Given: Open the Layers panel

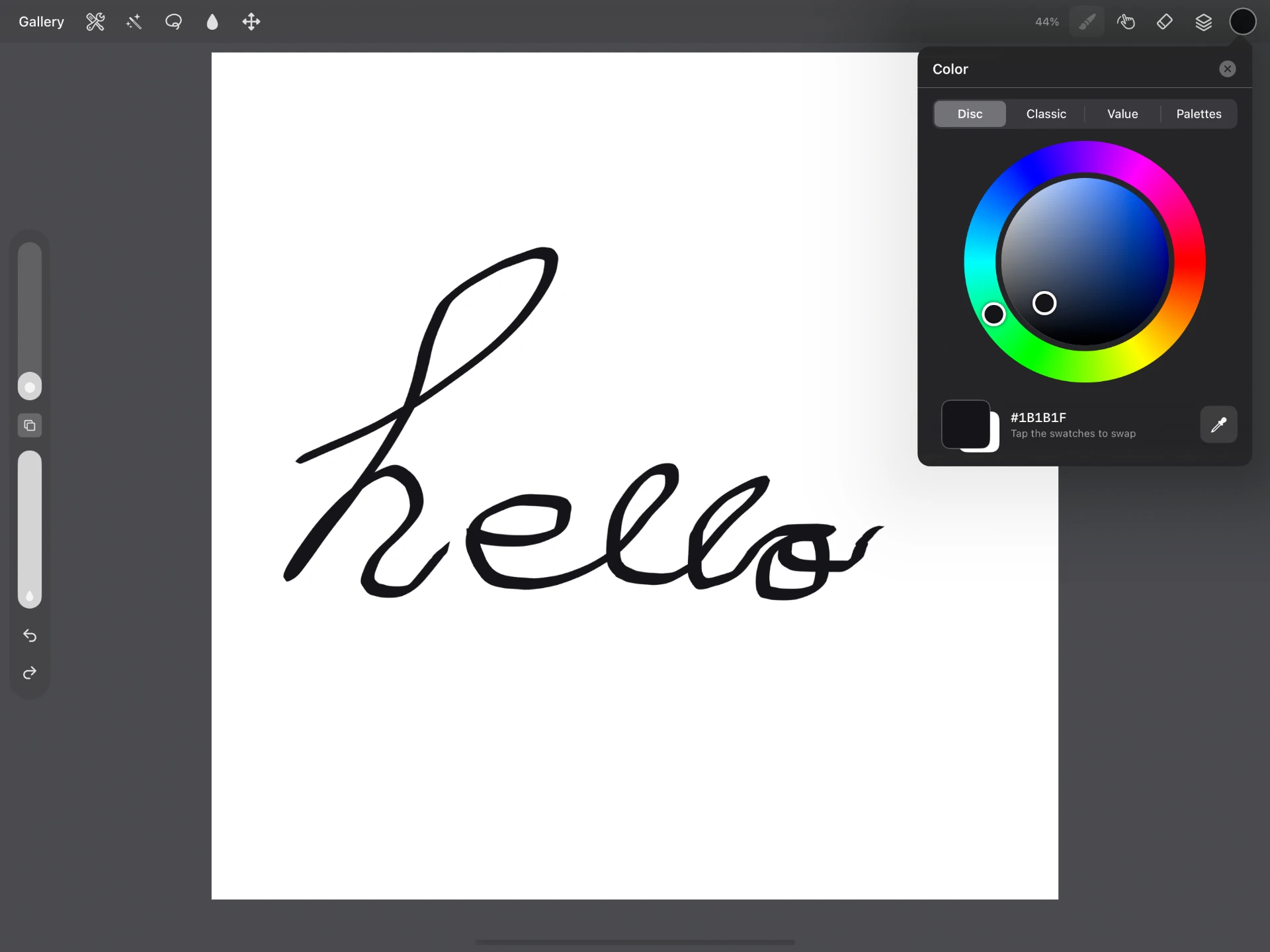Looking at the screenshot, I should [1204, 22].
